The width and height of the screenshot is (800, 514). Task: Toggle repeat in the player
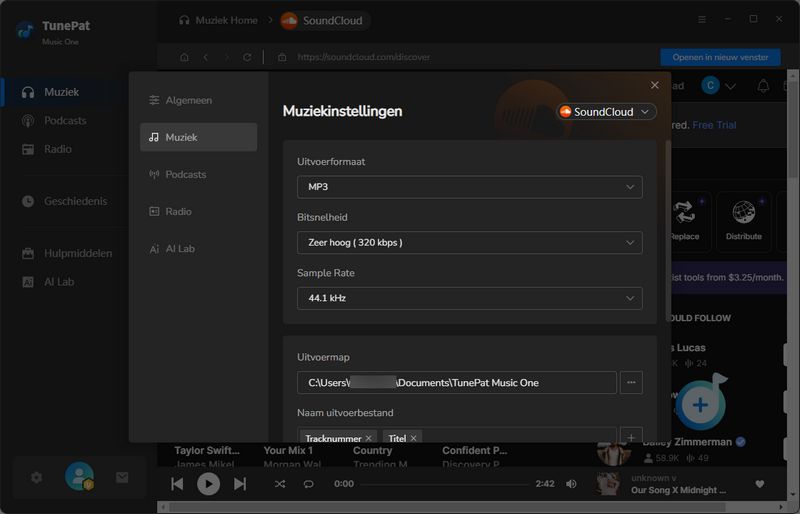click(308, 484)
